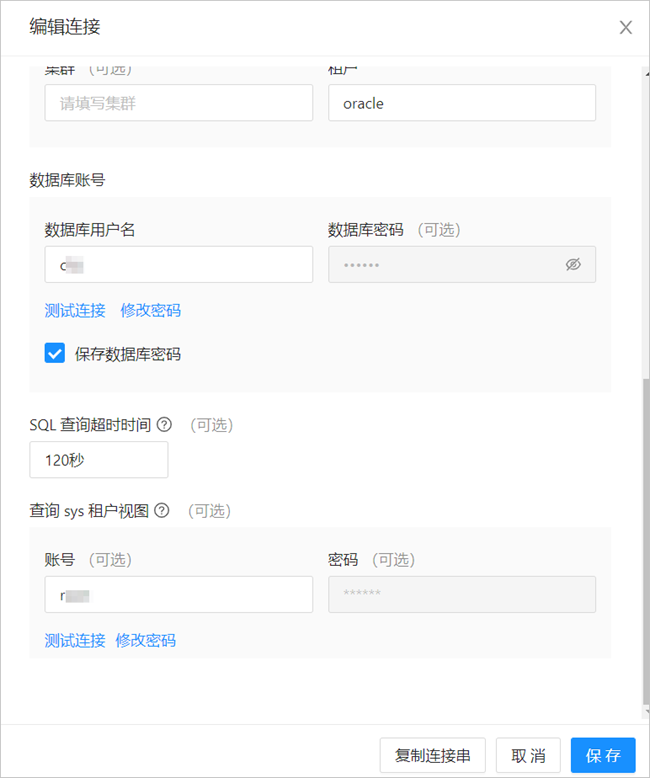This screenshot has width=650, height=778.
Task: Click the 集群 input field
Action: tap(178, 103)
